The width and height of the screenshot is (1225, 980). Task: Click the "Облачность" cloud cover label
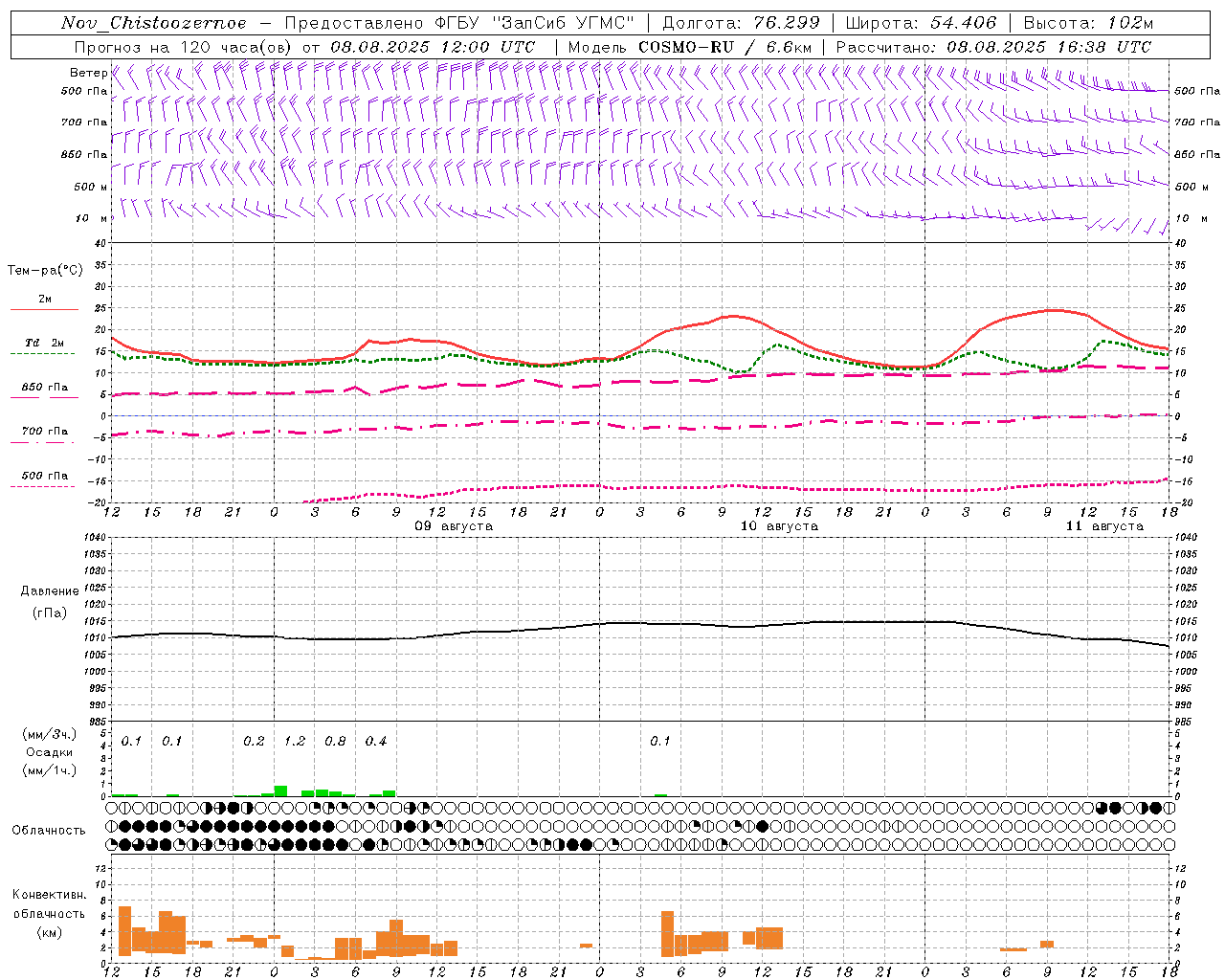pos(49,831)
